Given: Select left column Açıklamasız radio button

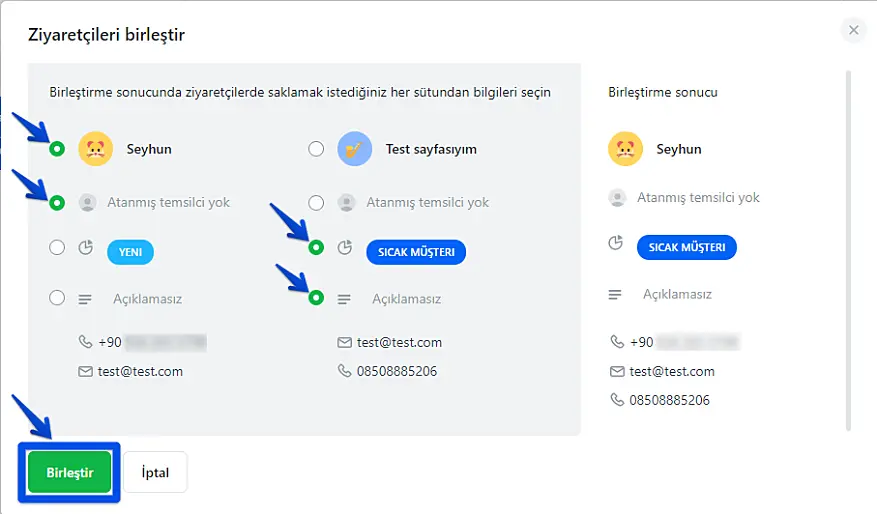Looking at the screenshot, I should point(57,298).
